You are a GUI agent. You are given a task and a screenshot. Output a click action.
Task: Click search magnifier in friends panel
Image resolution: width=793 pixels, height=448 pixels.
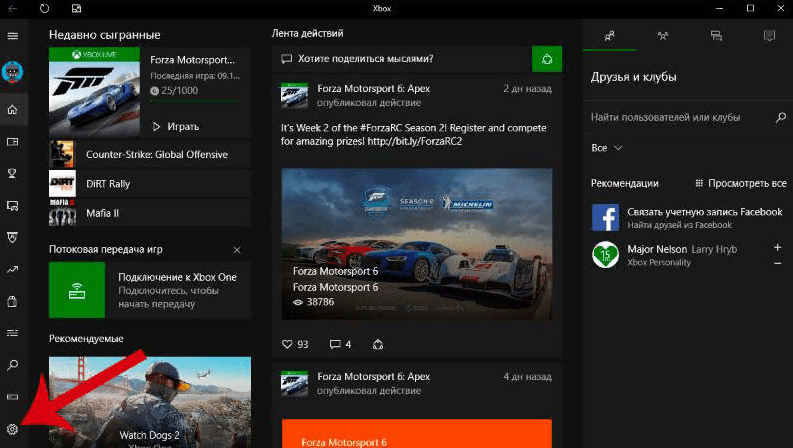tap(780, 117)
